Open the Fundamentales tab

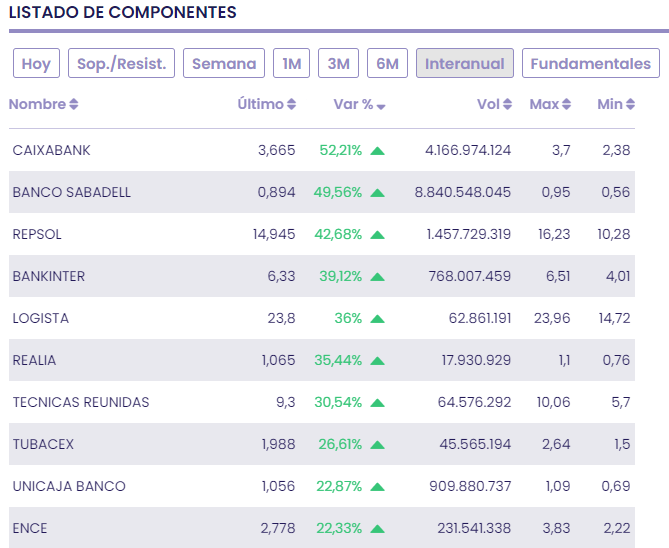590,63
